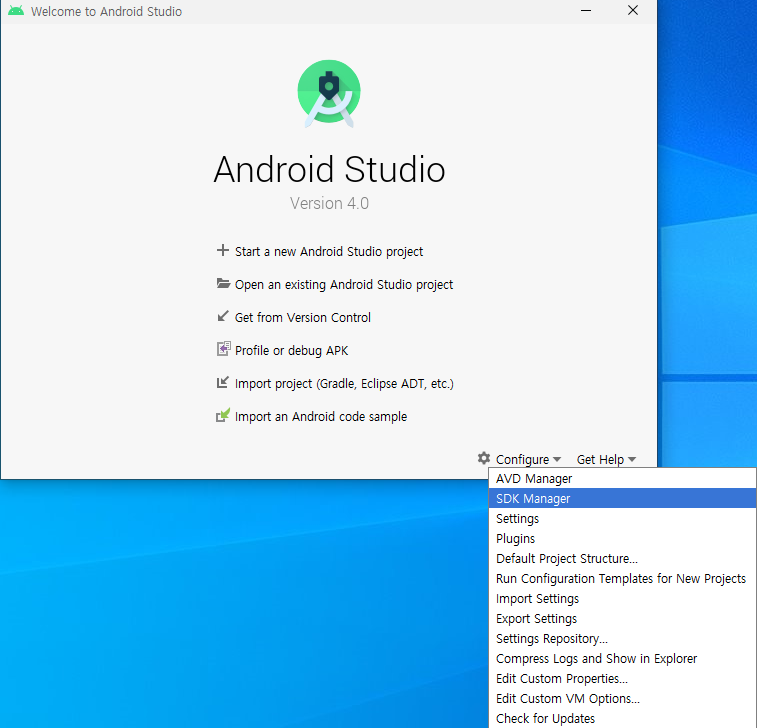This screenshot has width=757, height=728.
Task: Close the Welcome to Android Studio window
Action: (x=633, y=11)
